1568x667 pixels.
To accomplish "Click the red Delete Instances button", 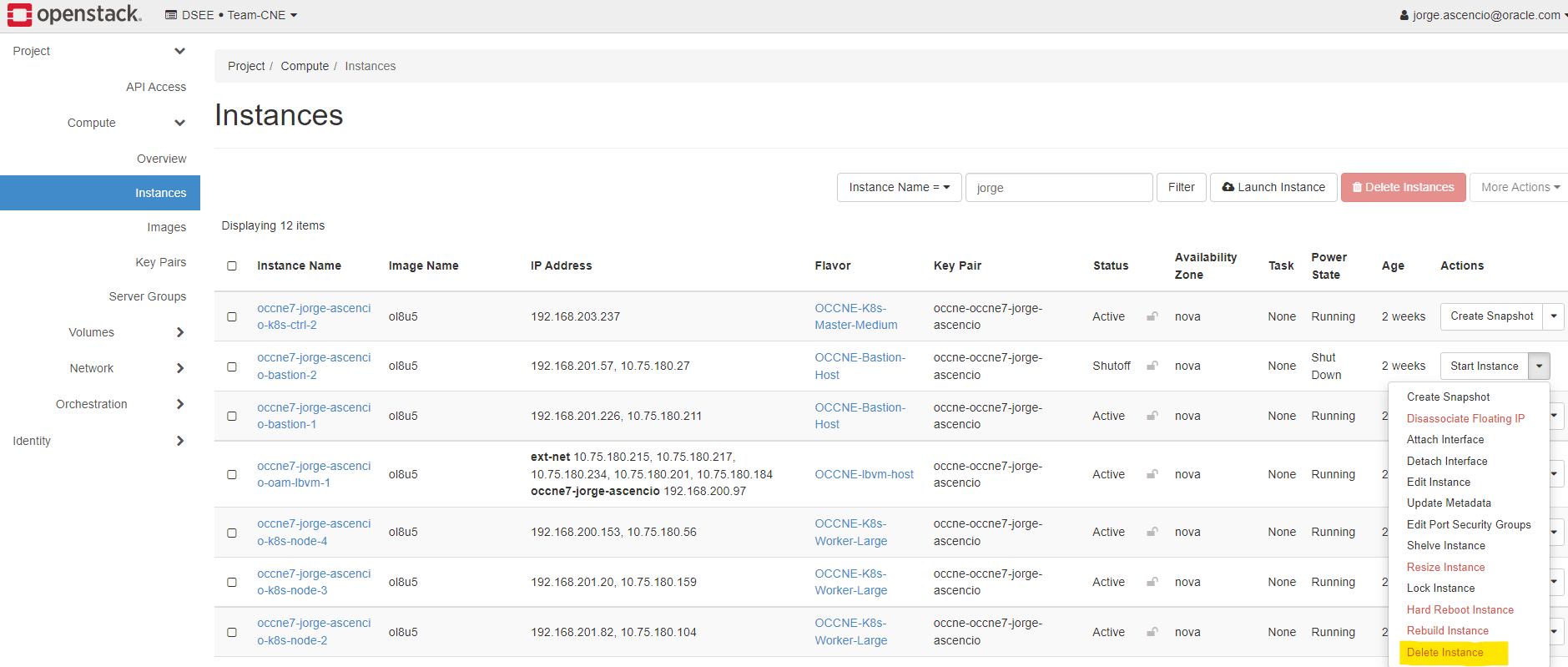I will tap(1404, 187).
